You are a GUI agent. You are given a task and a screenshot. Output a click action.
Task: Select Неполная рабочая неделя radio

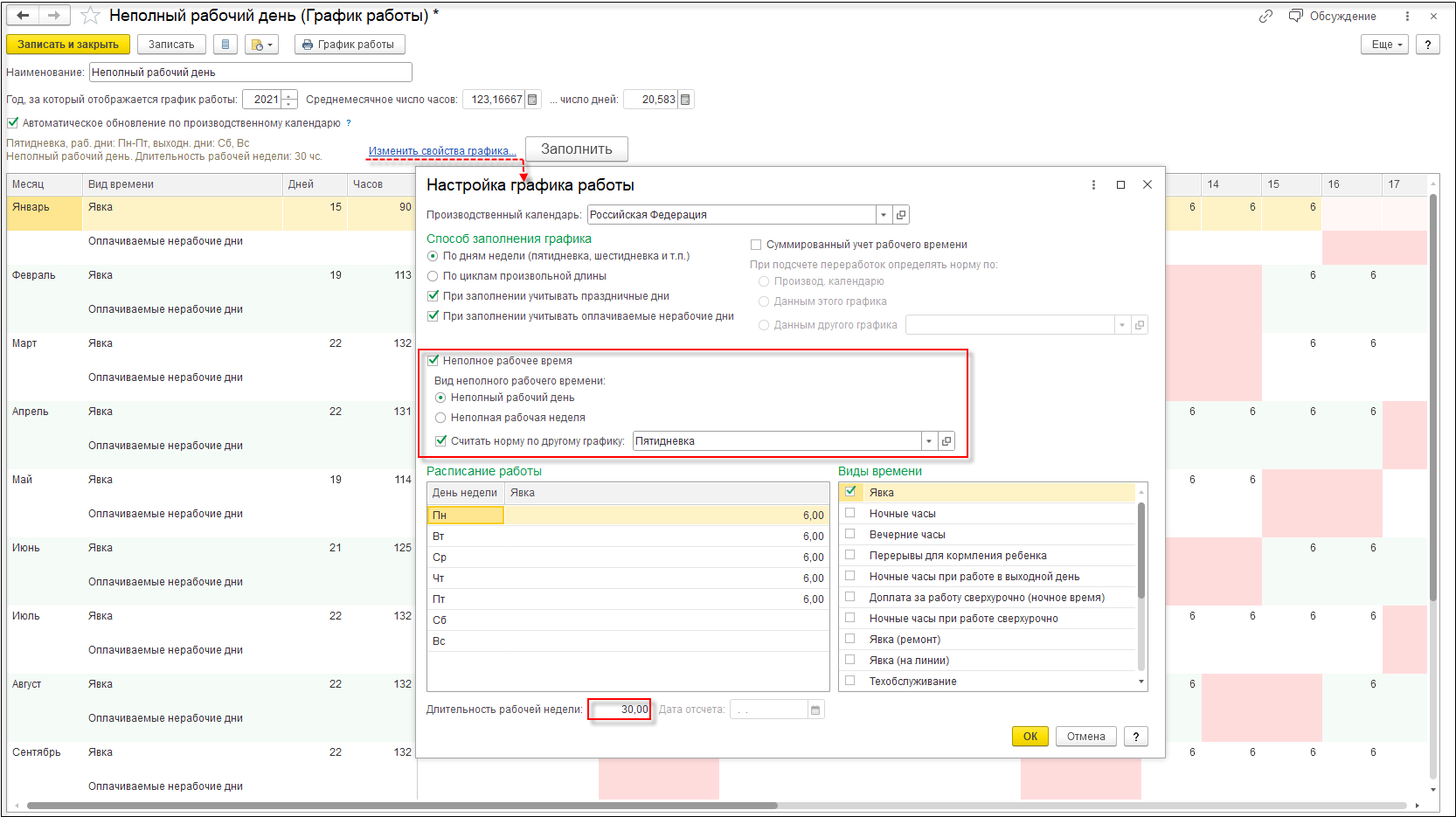click(x=440, y=418)
